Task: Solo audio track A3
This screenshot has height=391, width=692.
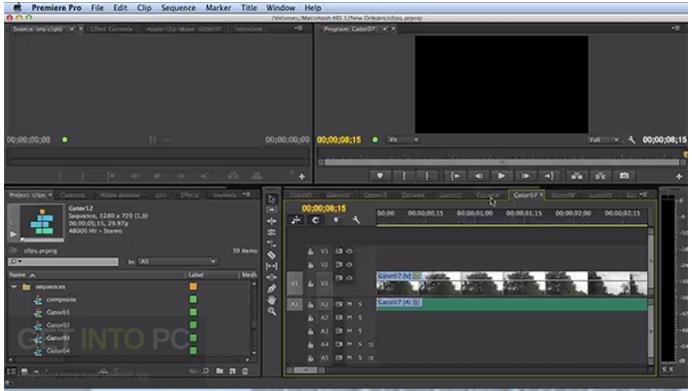Action: pos(360,331)
